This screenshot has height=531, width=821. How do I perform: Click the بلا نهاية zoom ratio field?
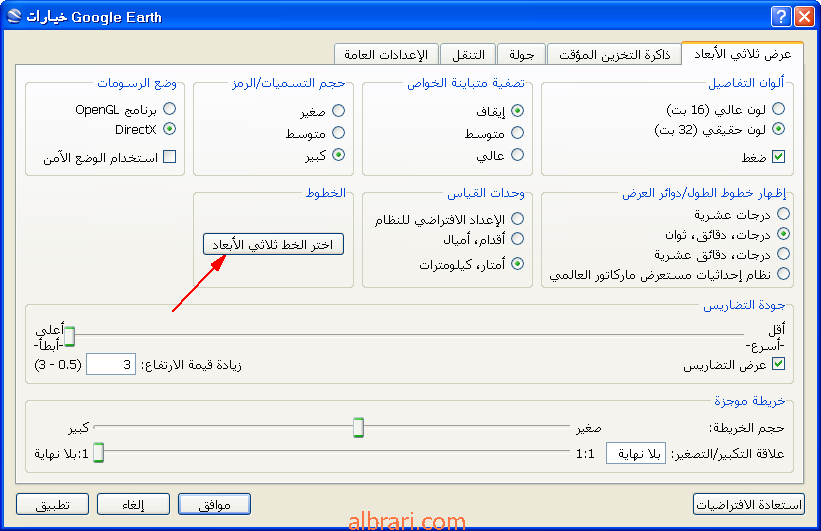(636, 453)
